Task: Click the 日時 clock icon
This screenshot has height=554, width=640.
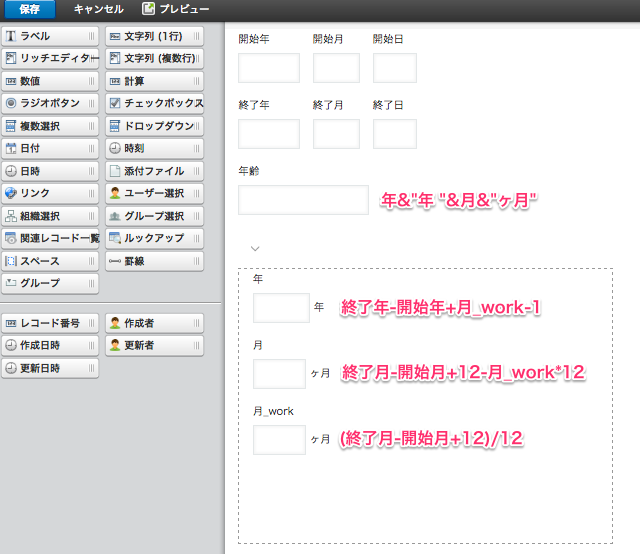Action: (11, 171)
